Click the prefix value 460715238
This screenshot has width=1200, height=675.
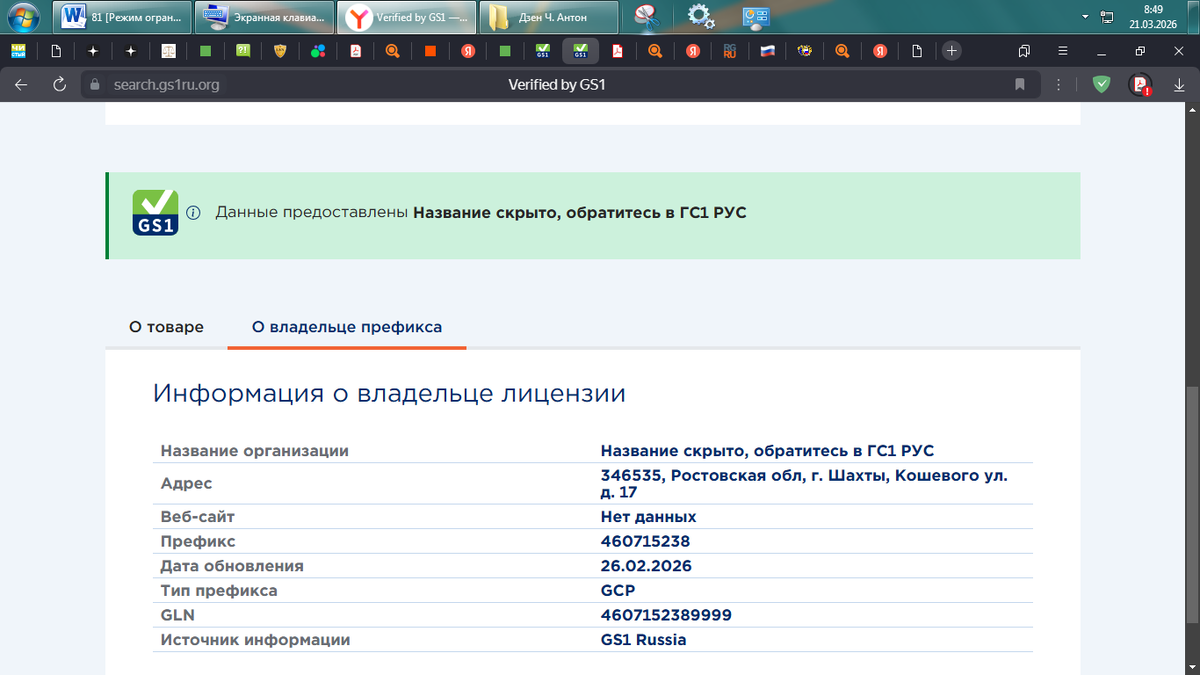tap(645, 541)
